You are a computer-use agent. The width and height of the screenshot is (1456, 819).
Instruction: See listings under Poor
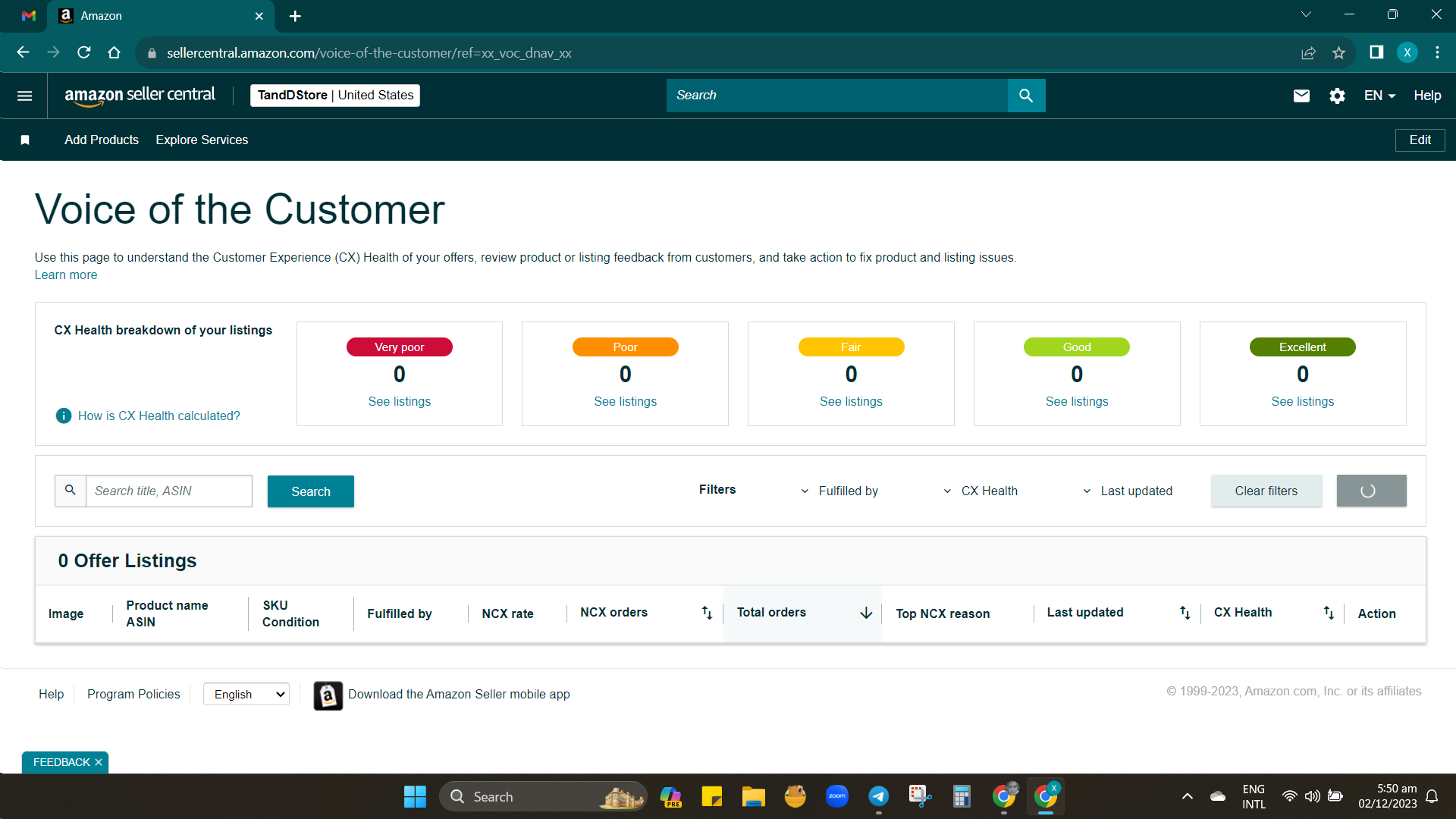[x=626, y=402]
